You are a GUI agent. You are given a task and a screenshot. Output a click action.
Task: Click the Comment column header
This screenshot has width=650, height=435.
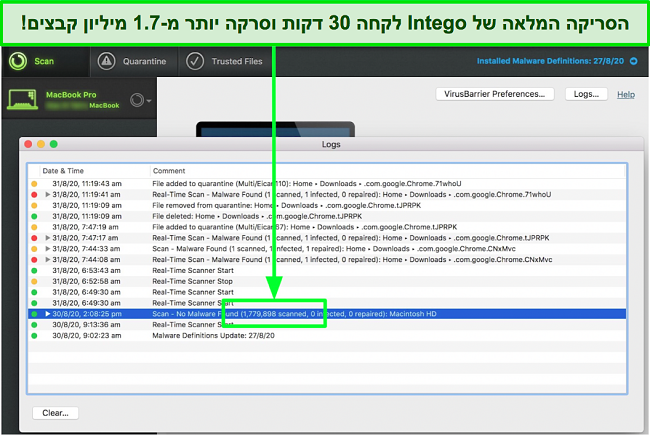tap(169, 171)
